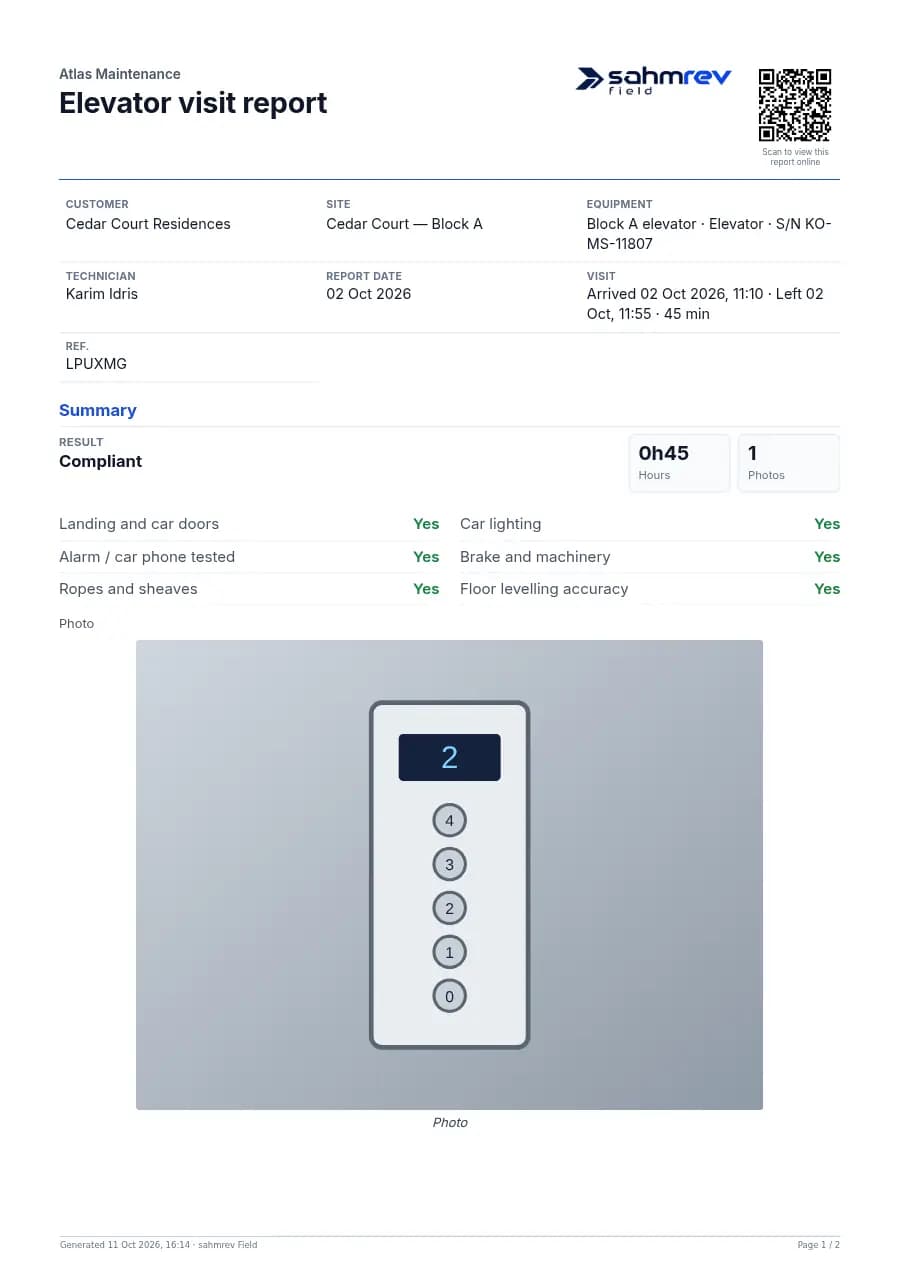Click the Yes value for Floor levelling accuracy
900x1273 pixels.
tap(827, 589)
